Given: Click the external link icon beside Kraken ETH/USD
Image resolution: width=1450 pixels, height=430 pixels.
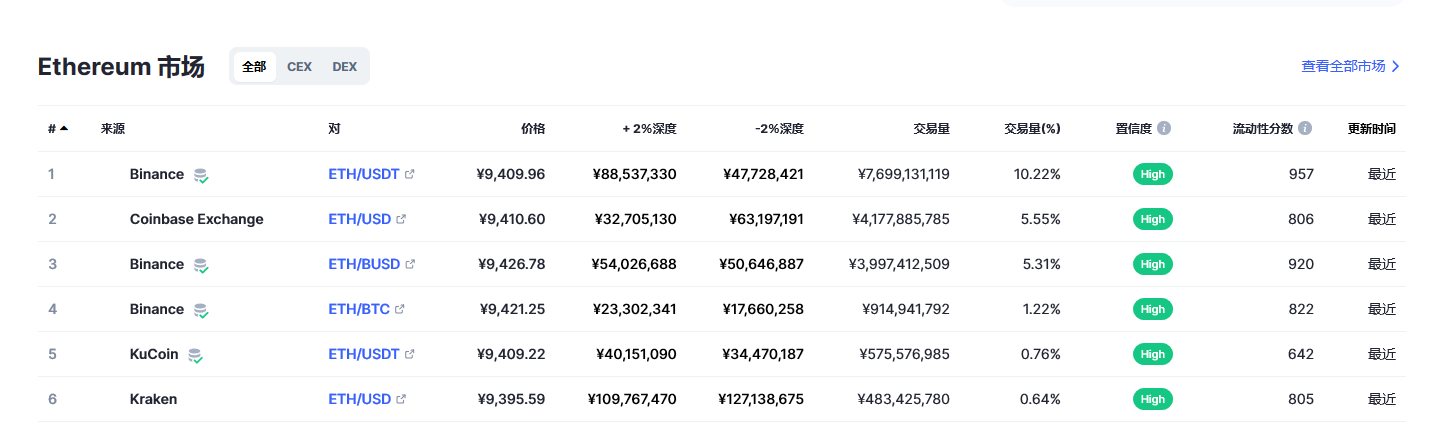Looking at the screenshot, I should tap(401, 399).
